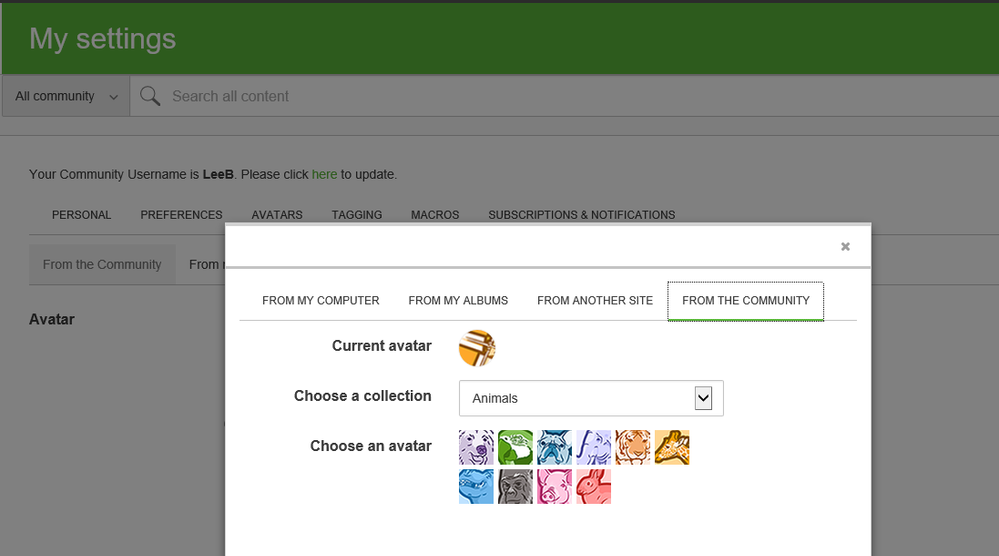Click the current orange avatar image

[477, 348]
